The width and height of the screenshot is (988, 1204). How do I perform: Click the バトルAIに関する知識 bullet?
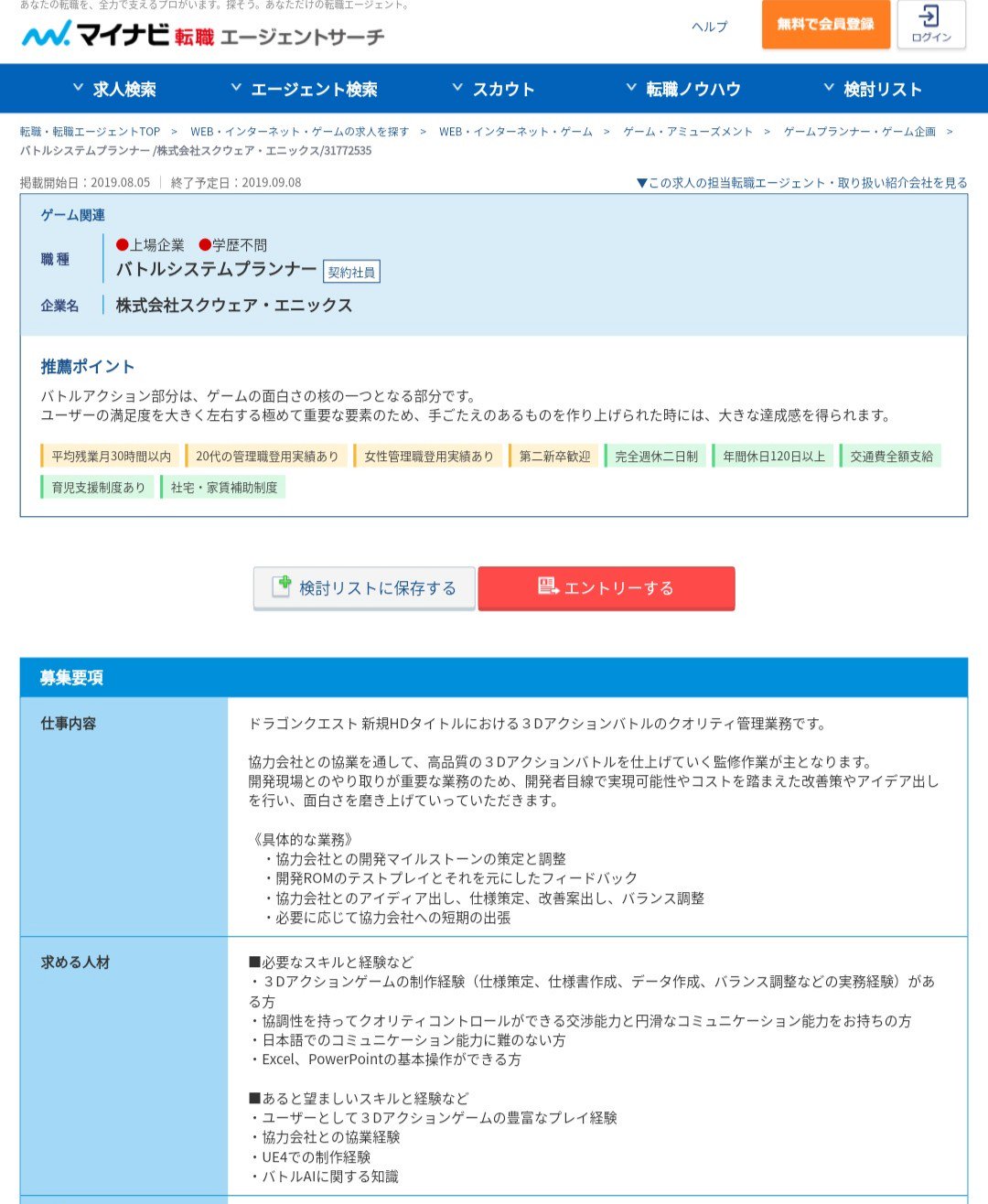tap(324, 1176)
